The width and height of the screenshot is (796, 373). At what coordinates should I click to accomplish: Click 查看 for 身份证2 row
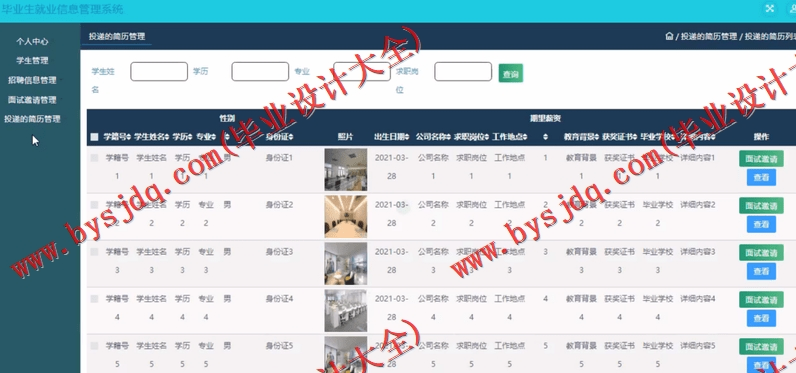tap(761, 224)
